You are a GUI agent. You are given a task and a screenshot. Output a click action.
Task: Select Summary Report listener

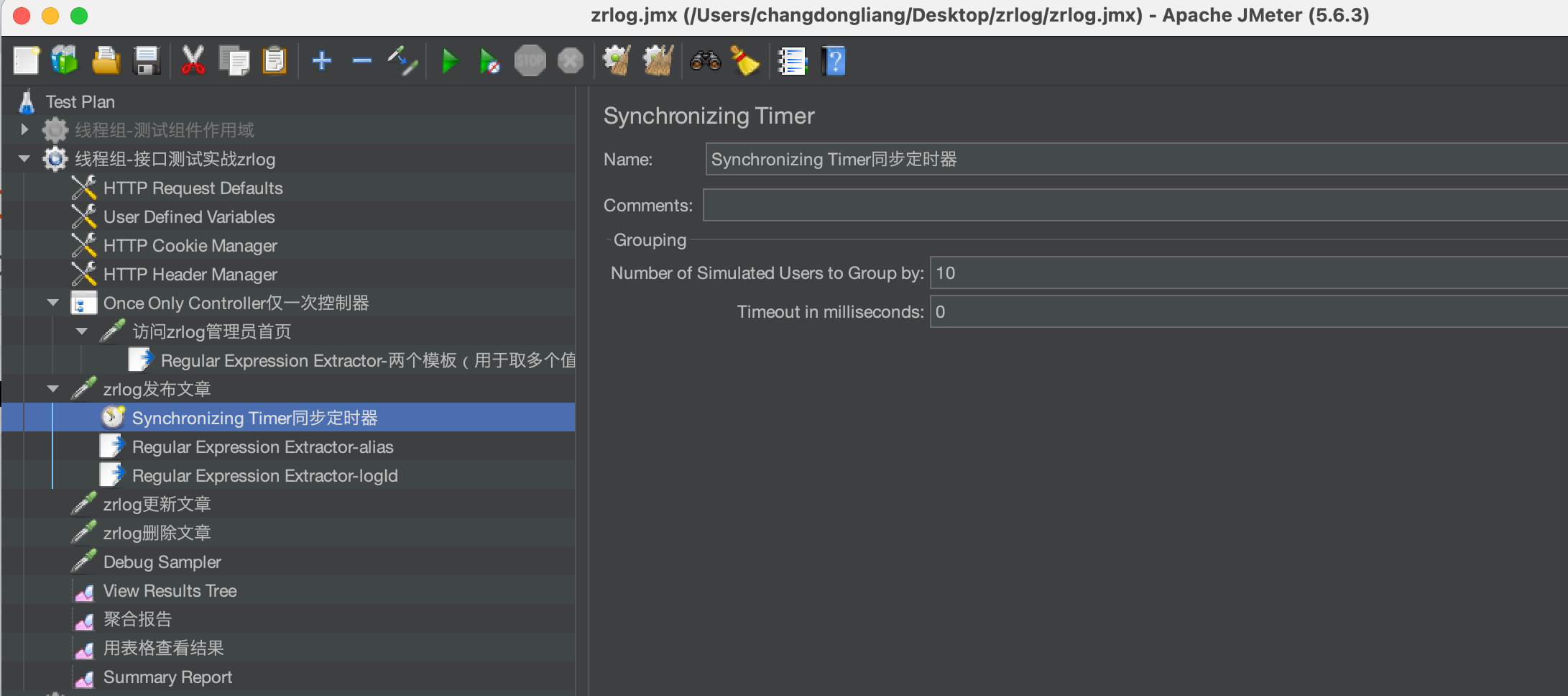tap(168, 677)
